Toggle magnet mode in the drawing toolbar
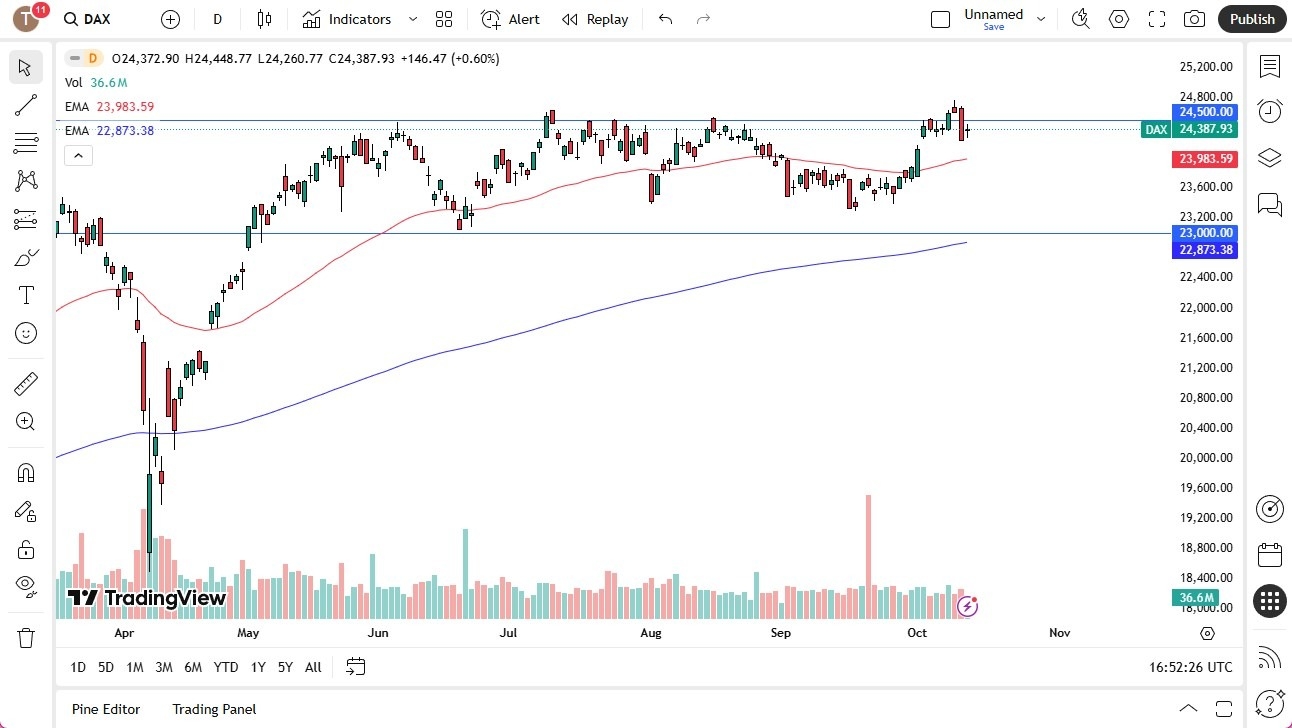The height and width of the screenshot is (728, 1292). click(25, 472)
